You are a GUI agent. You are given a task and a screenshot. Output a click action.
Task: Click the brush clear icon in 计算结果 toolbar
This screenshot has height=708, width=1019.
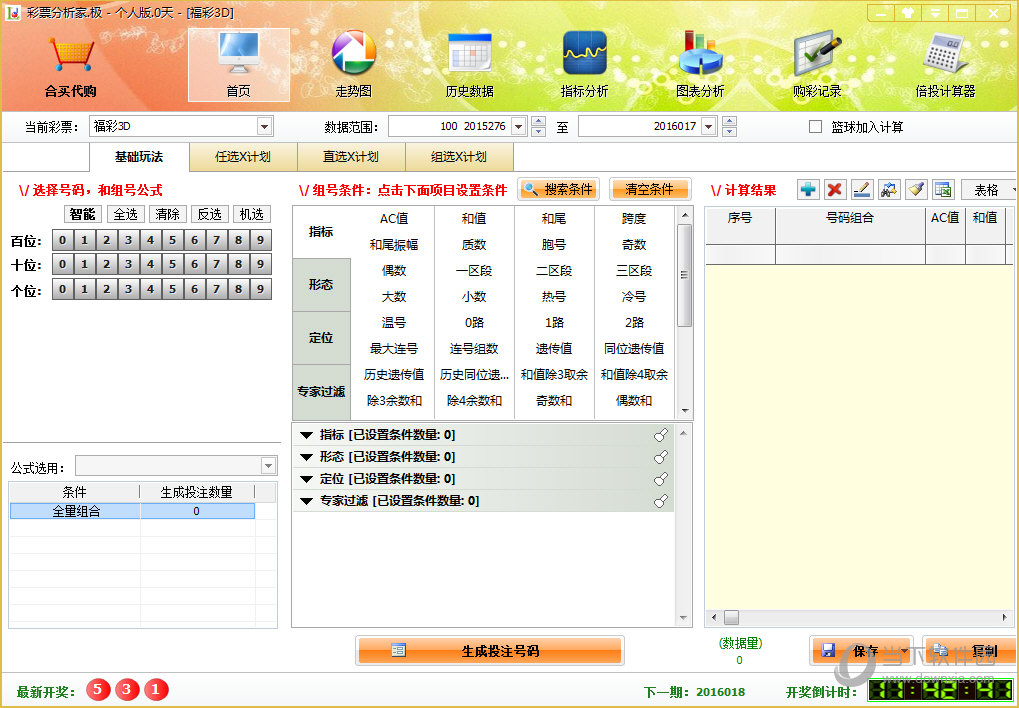[x=916, y=189]
